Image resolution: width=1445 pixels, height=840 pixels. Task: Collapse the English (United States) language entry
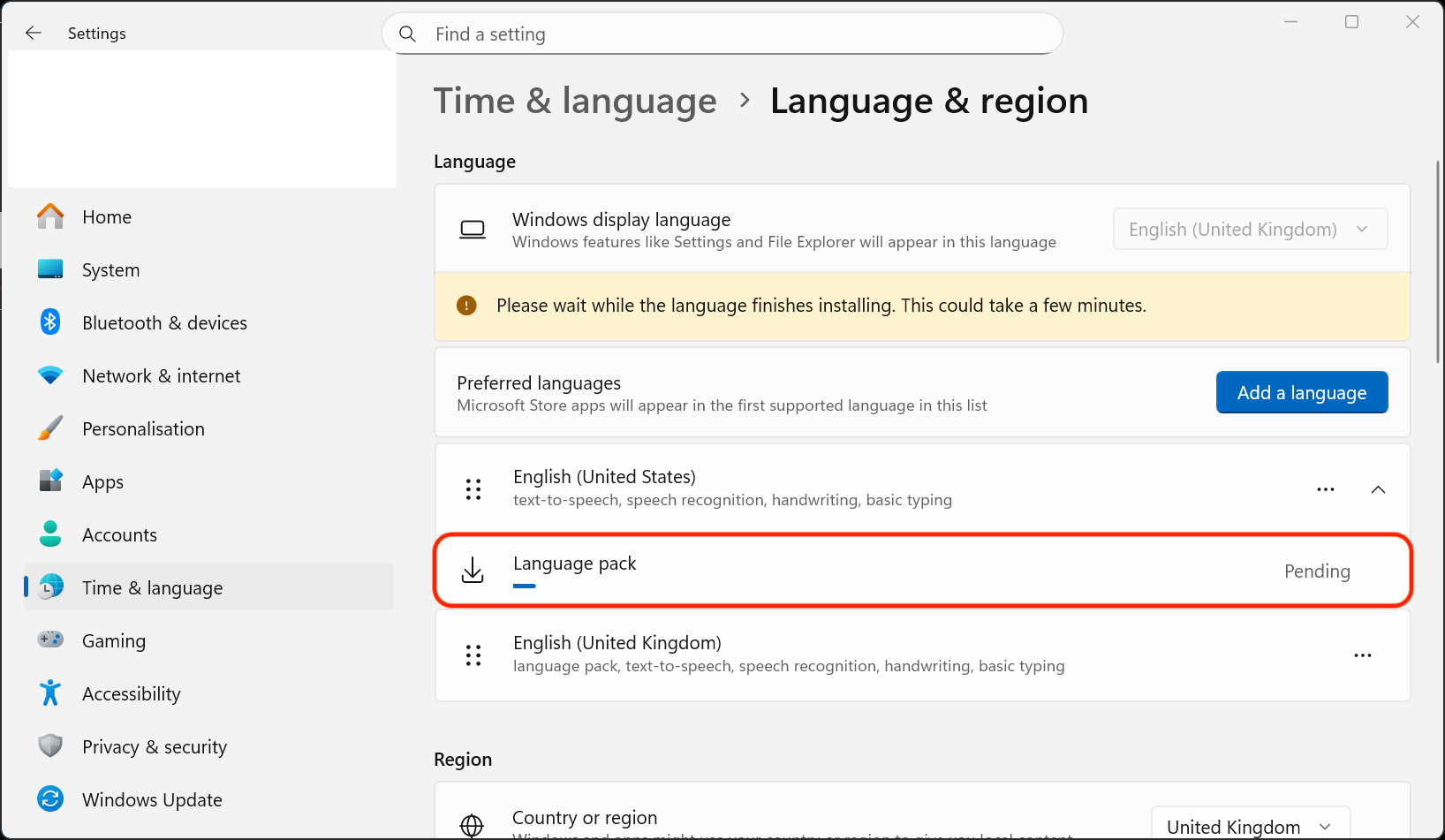click(1378, 488)
